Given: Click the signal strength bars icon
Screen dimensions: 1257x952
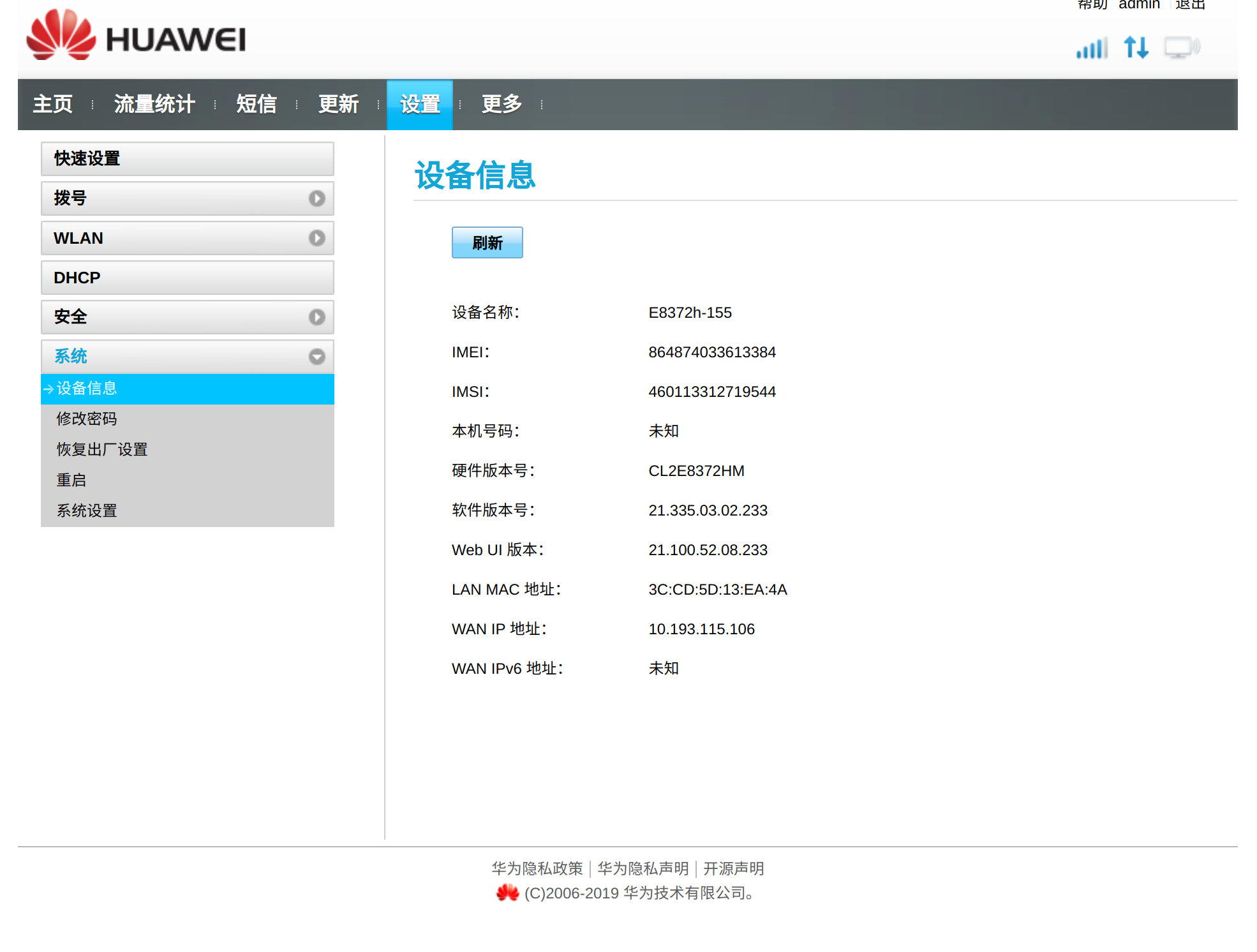Looking at the screenshot, I should [1092, 48].
